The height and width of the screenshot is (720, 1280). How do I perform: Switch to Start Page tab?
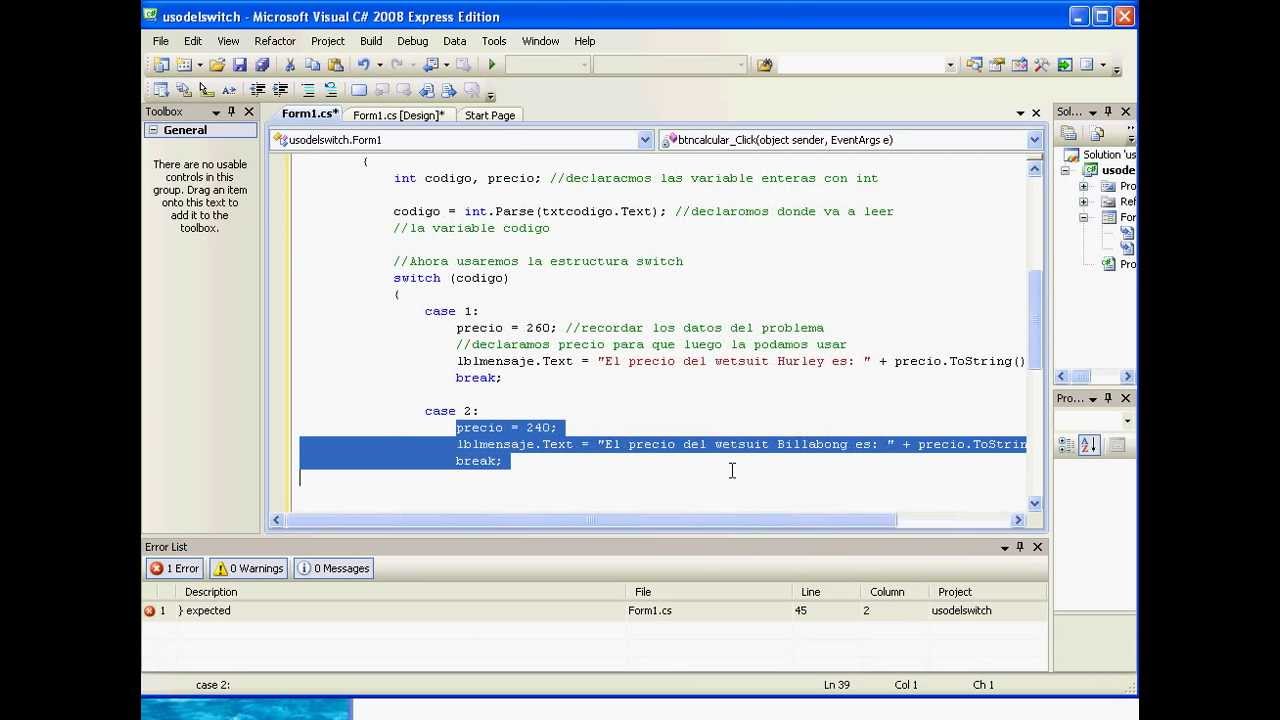[490, 115]
